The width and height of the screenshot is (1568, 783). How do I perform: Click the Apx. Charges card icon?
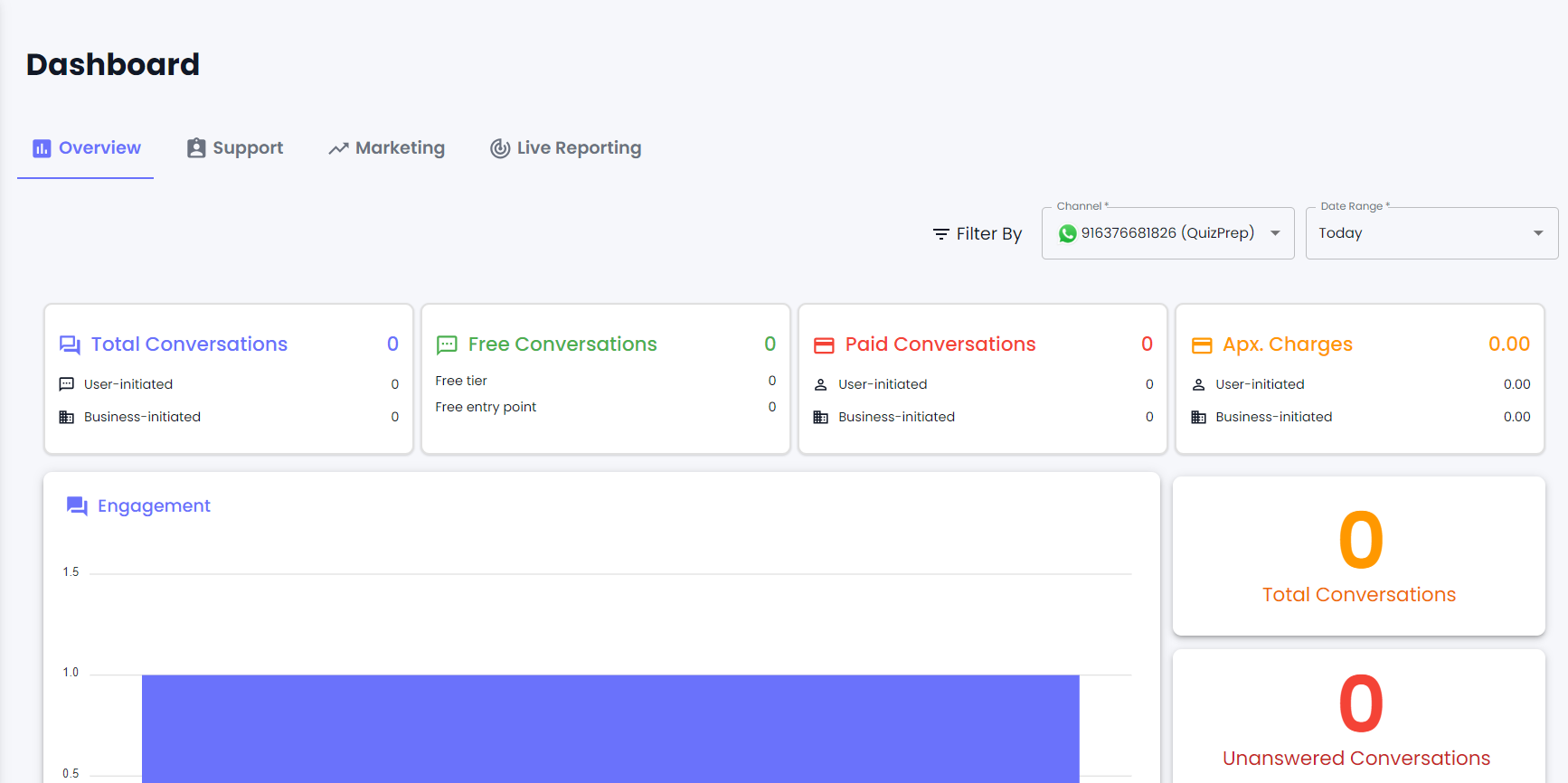coord(1201,345)
